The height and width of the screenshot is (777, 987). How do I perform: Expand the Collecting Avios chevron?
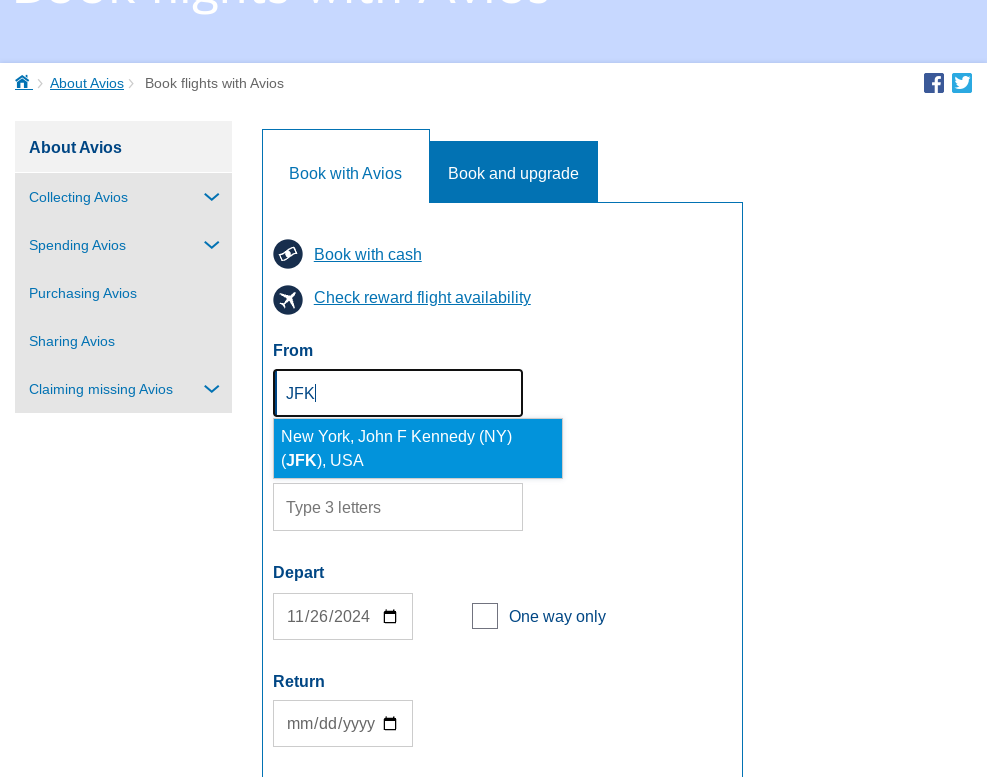212,197
